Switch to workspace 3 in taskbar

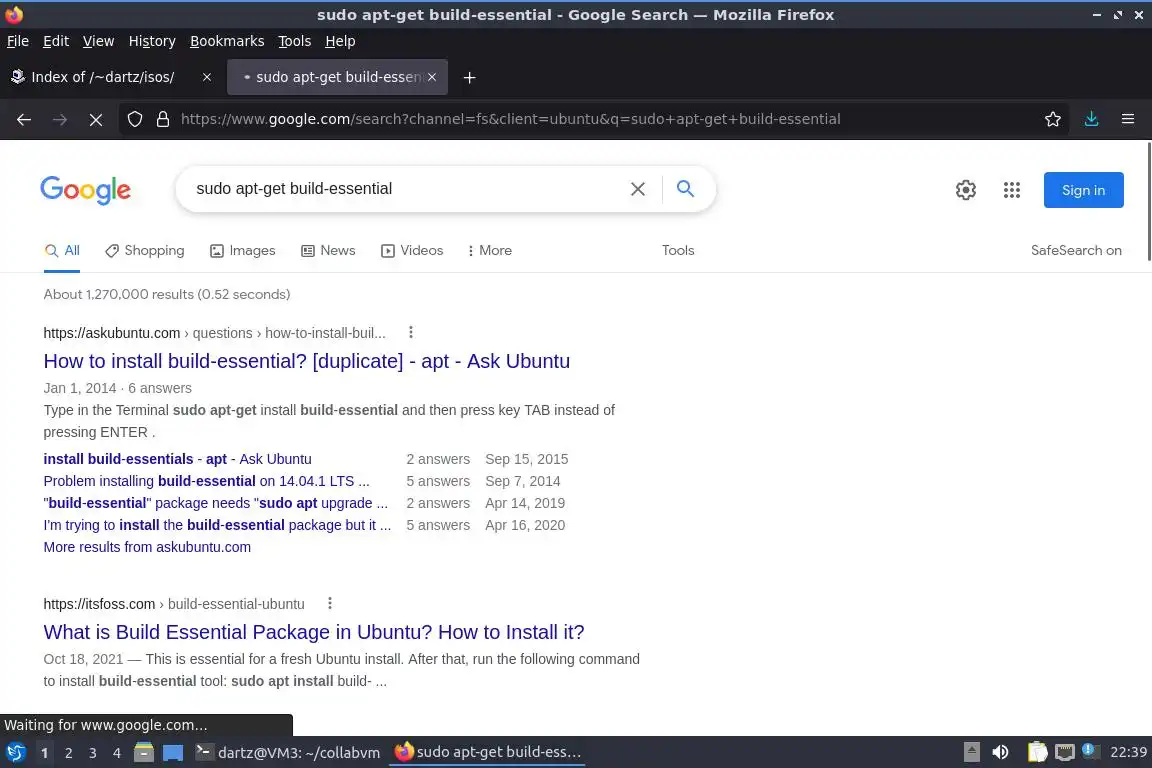93,753
